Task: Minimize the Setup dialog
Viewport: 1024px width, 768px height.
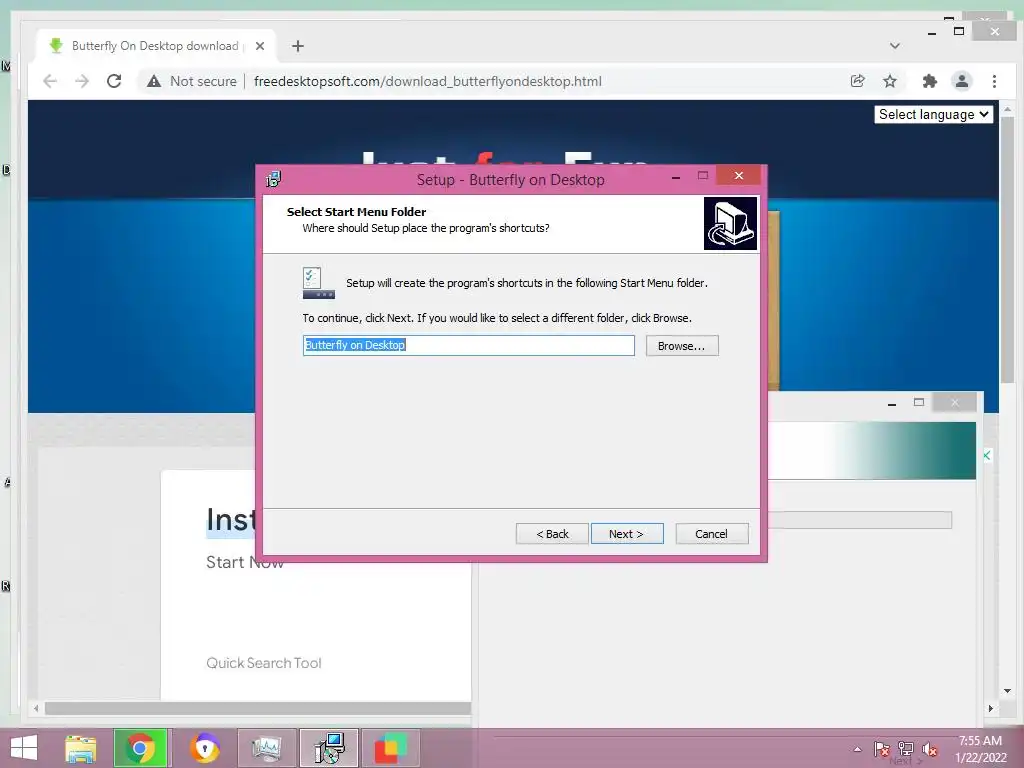Action: [676, 176]
